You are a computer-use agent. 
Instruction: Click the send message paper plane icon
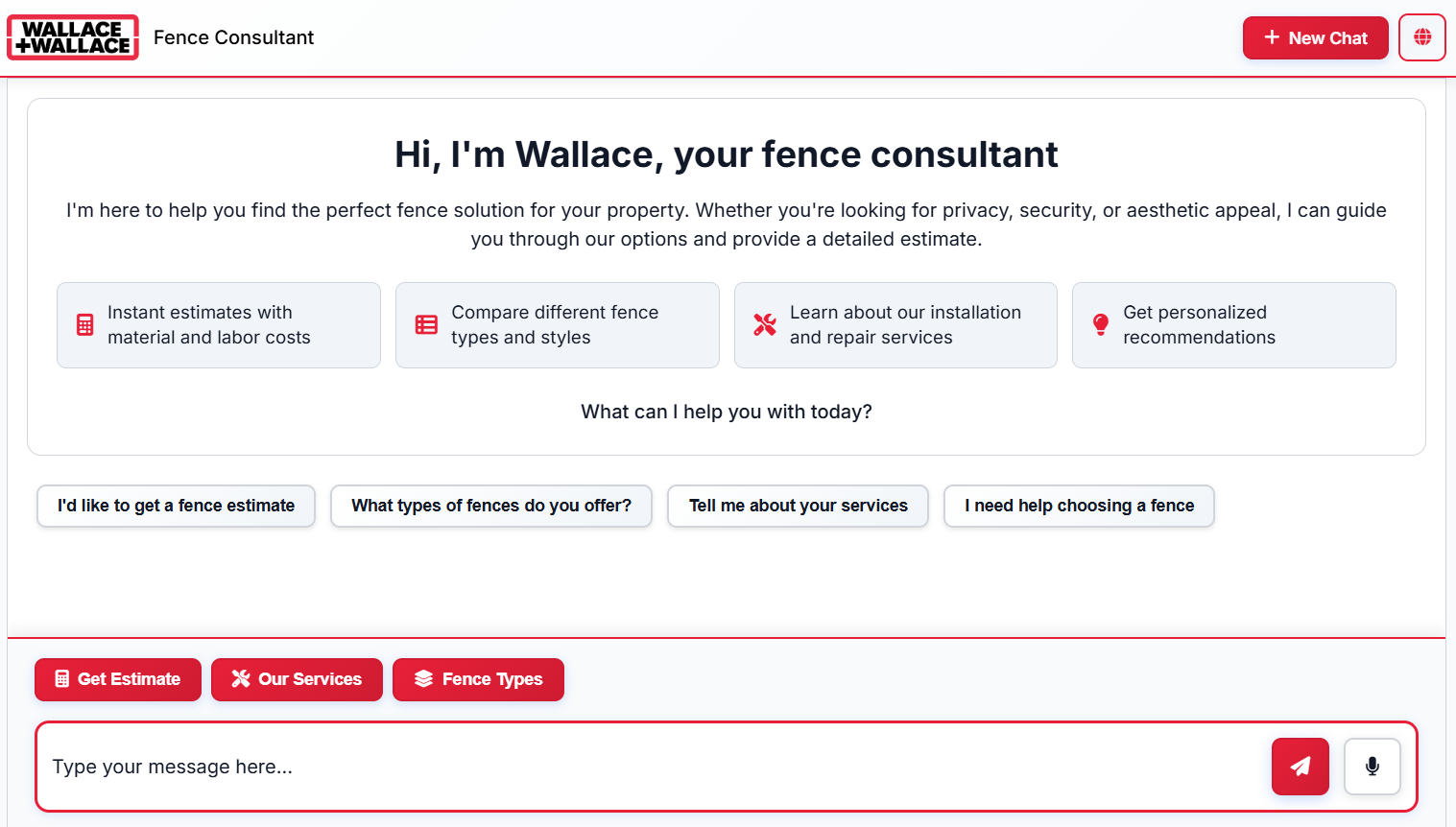[1300, 767]
